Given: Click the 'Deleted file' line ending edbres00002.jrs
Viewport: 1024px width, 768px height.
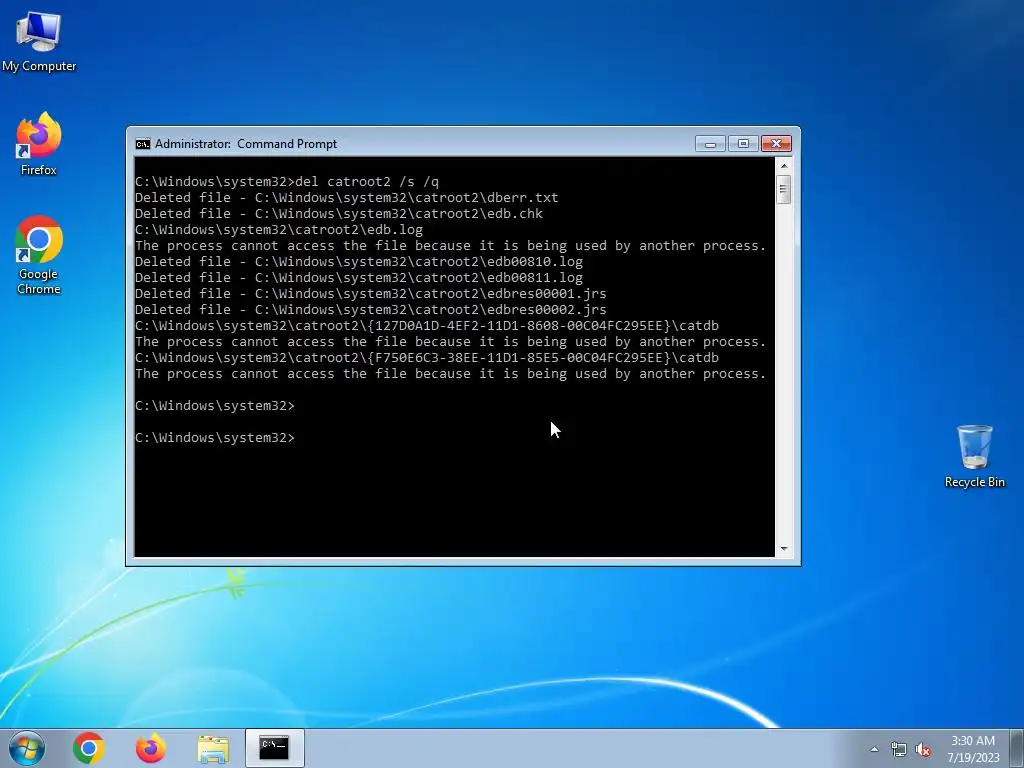Looking at the screenshot, I should (371, 310).
